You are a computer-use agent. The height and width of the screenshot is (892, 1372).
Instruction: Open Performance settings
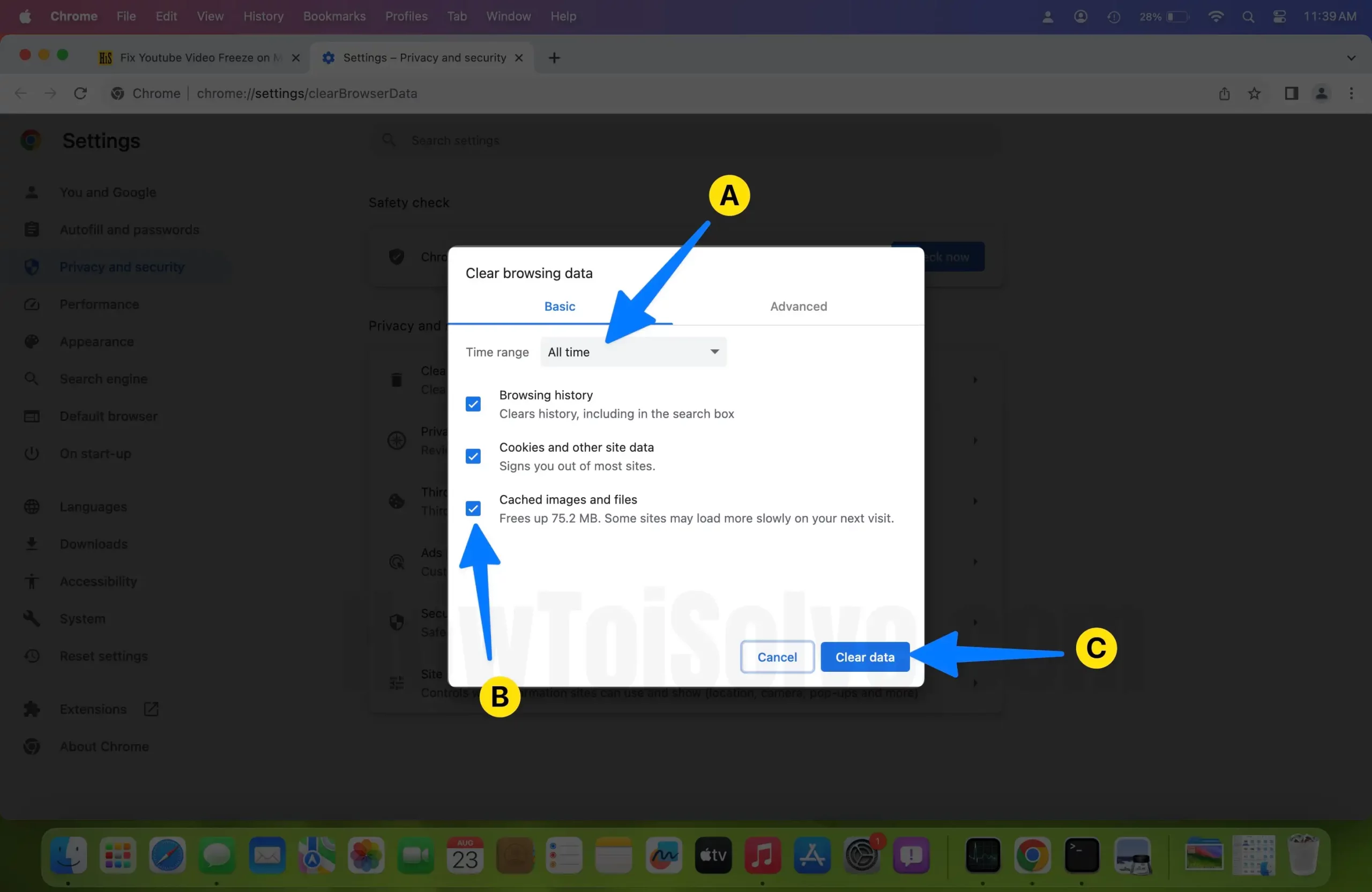(99, 304)
